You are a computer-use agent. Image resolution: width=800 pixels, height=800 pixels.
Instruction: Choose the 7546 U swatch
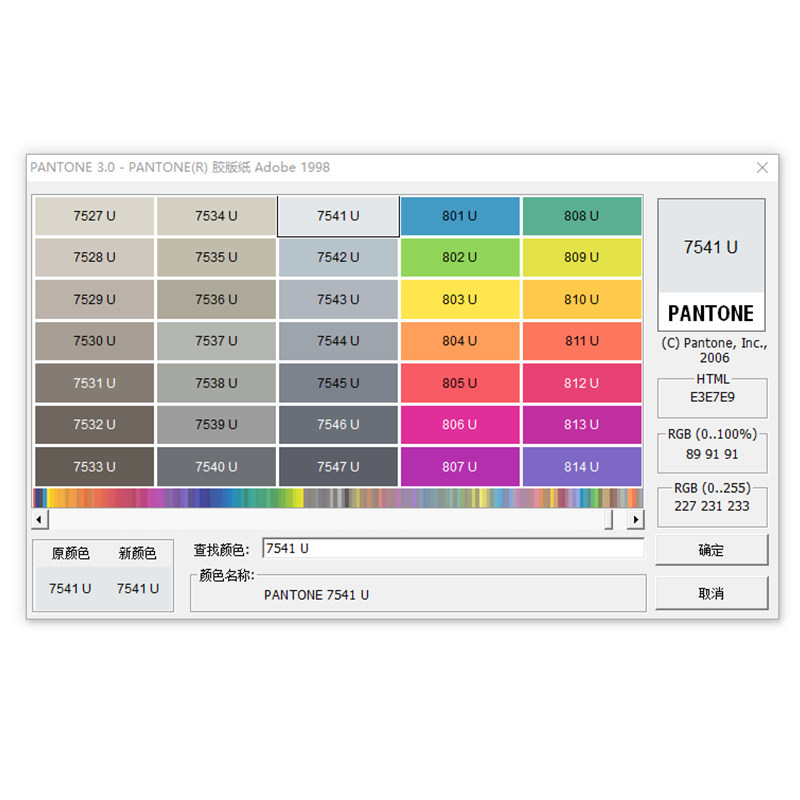click(338, 424)
